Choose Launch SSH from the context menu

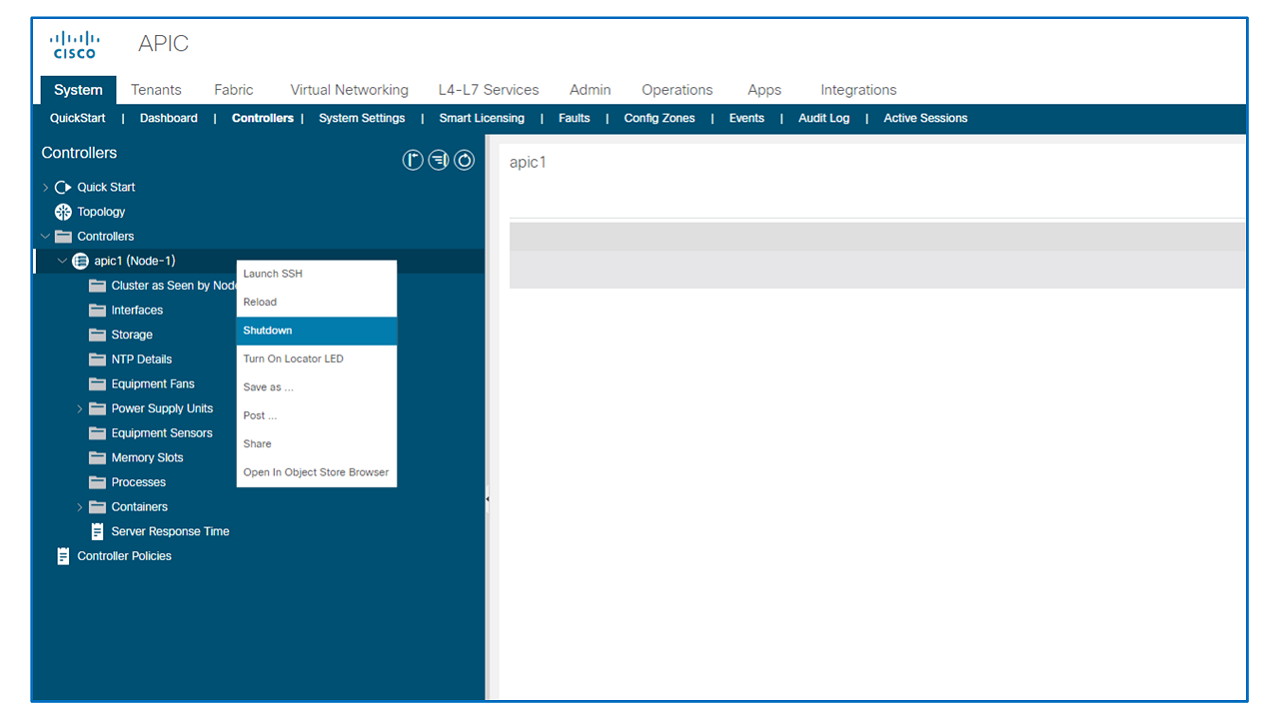317,274
